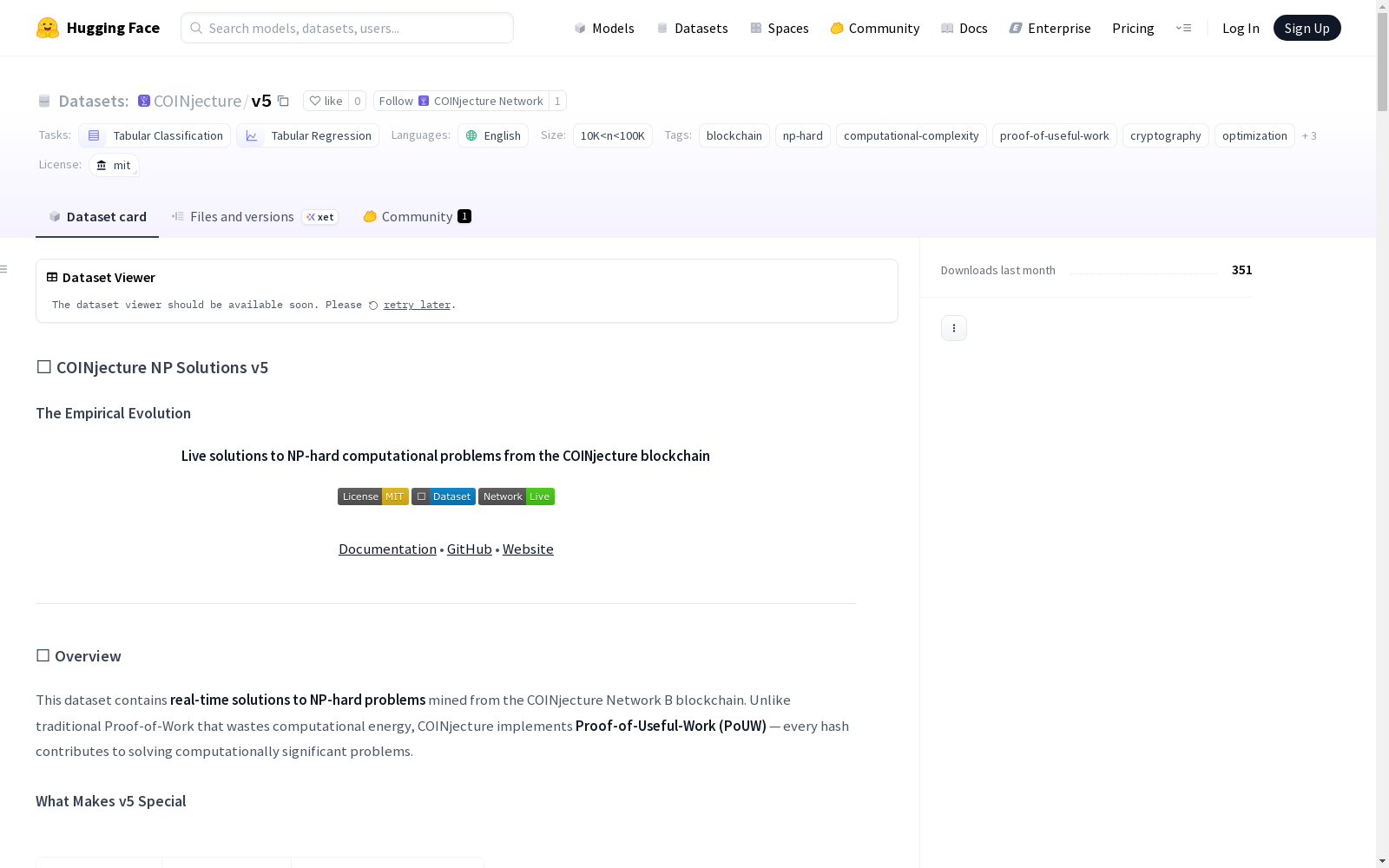
Task: Click the Network Live badge
Action: pos(517,496)
